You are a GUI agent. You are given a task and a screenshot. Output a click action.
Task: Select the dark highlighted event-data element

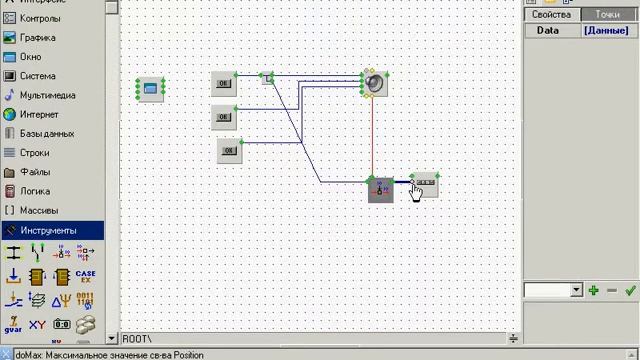(380, 190)
